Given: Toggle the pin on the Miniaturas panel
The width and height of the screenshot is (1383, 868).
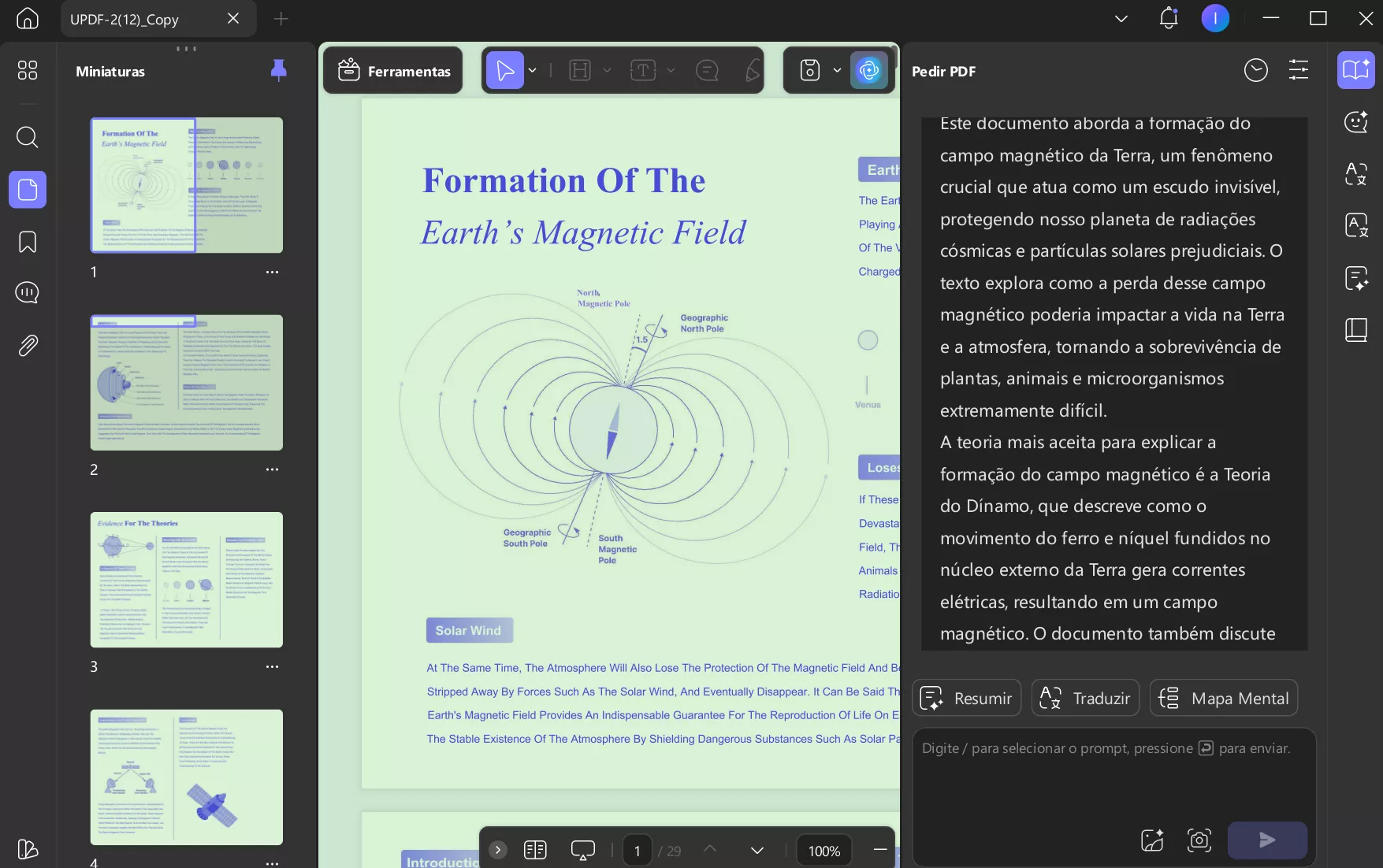Looking at the screenshot, I should pos(278,70).
